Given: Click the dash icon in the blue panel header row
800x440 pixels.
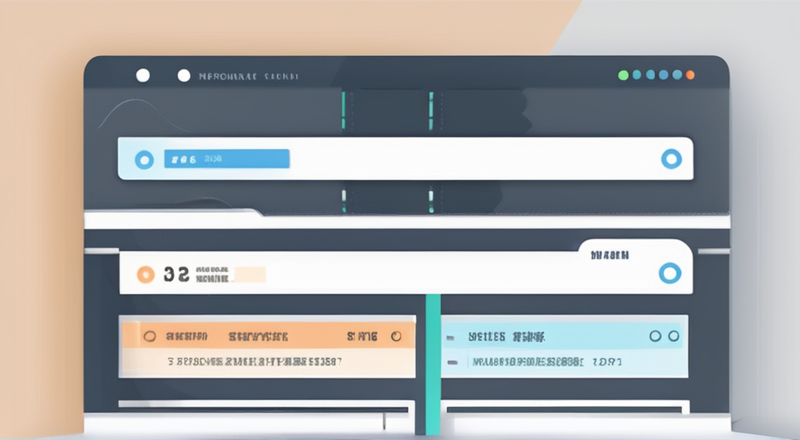Looking at the screenshot, I should [450, 337].
